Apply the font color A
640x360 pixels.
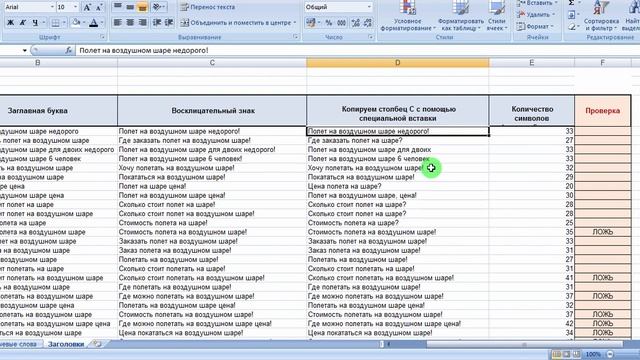tap(93, 22)
